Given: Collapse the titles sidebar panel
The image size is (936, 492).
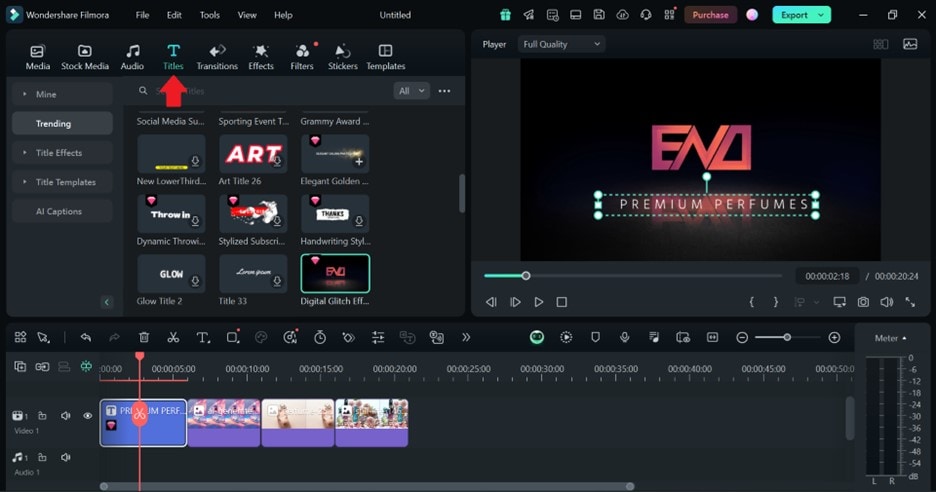Looking at the screenshot, I should coord(106,302).
